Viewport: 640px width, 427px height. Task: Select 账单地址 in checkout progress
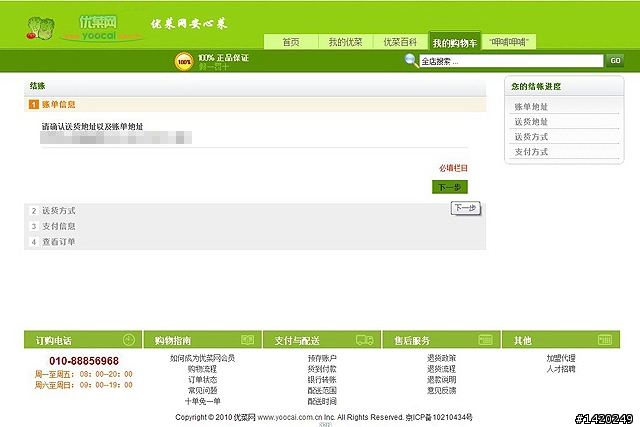(531, 107)
